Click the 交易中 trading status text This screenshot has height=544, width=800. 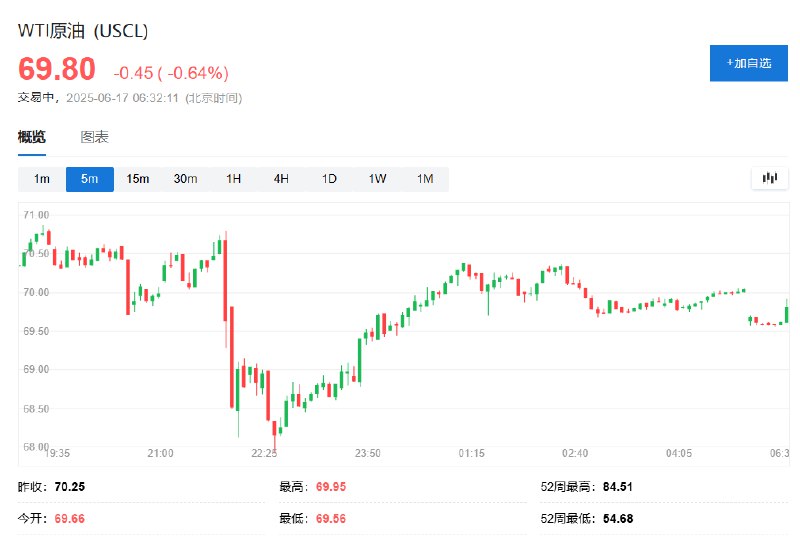36,97
